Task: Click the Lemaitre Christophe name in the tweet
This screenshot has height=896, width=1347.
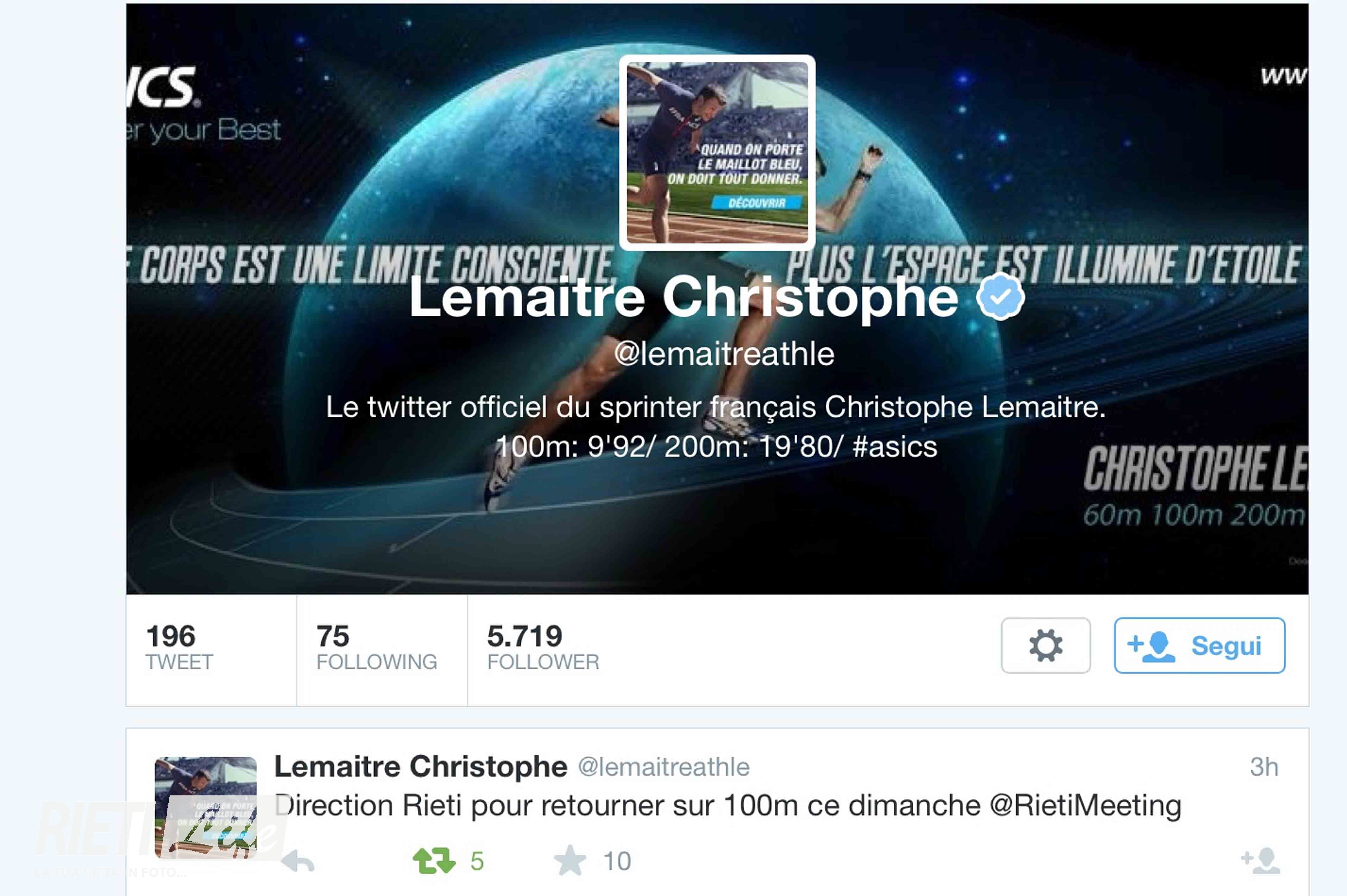Action: click(x=421, y=766)
